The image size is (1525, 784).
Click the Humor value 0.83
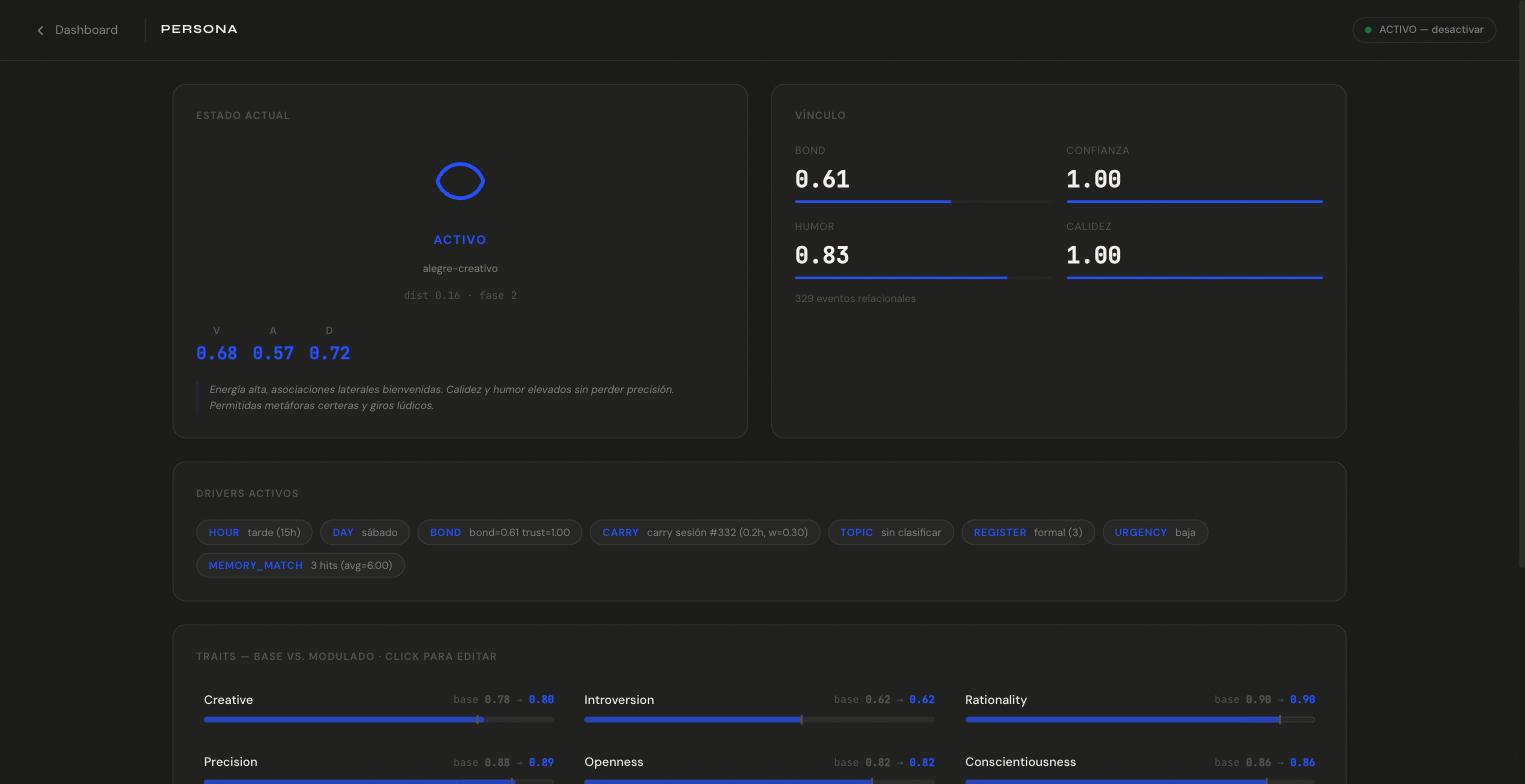coord(822,255)
